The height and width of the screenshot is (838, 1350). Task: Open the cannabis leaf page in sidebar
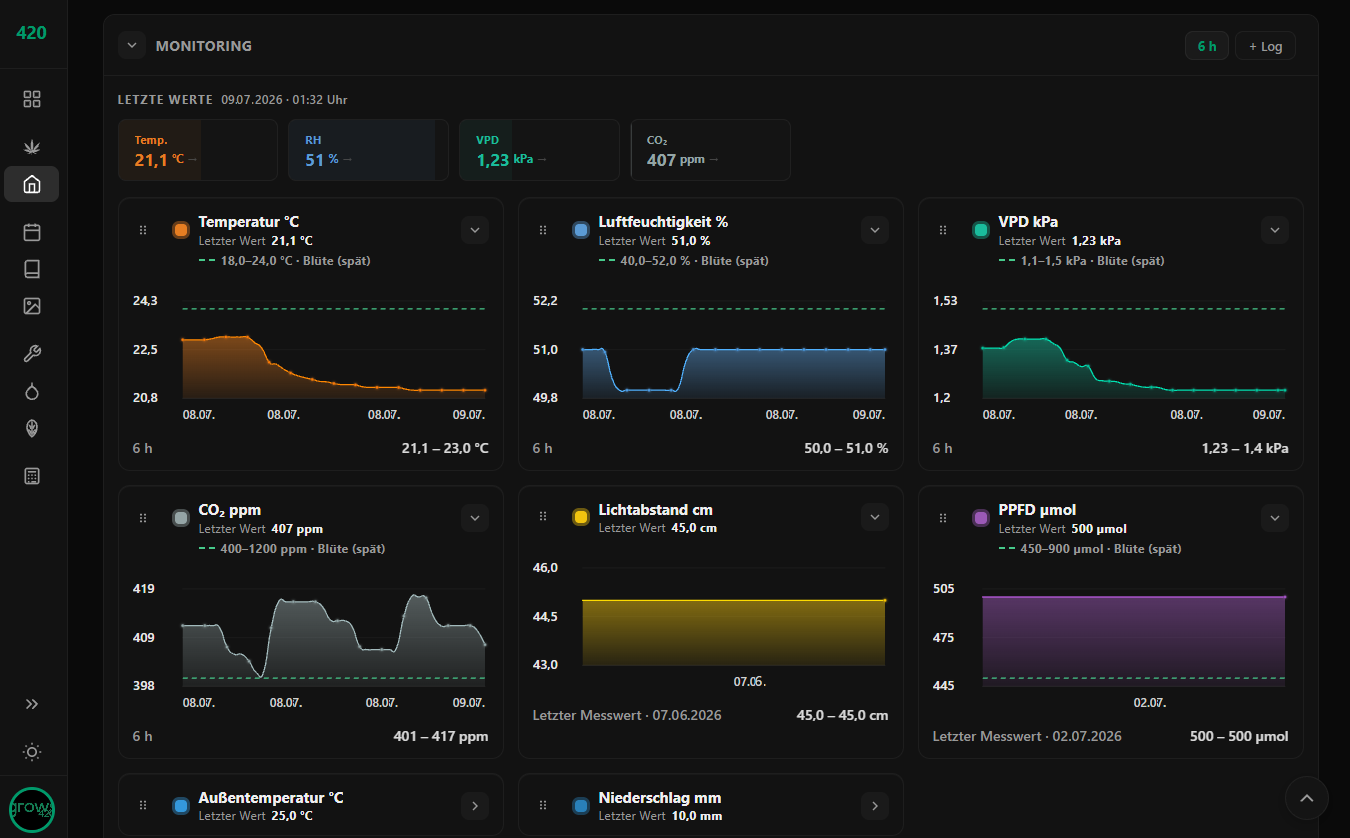click(x=32, y=146)
